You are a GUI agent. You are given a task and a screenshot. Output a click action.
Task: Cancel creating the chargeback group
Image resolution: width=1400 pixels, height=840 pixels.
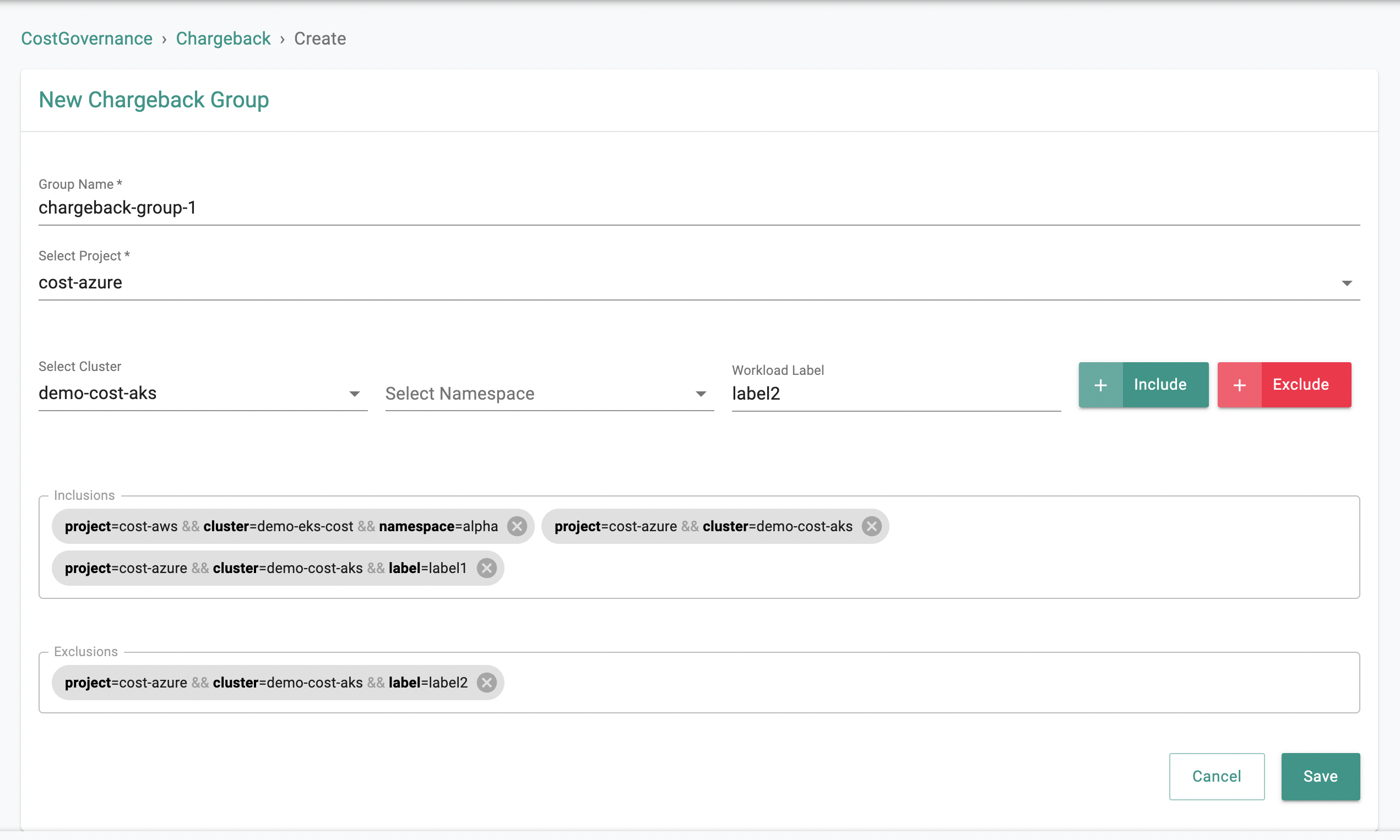pos(1216,776)
